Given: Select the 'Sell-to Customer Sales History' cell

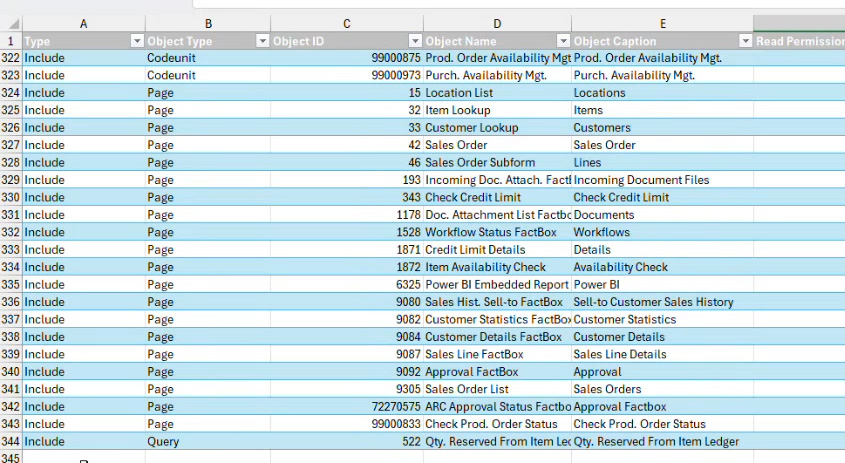Looking at the screenshot, I should click(663, 302).
